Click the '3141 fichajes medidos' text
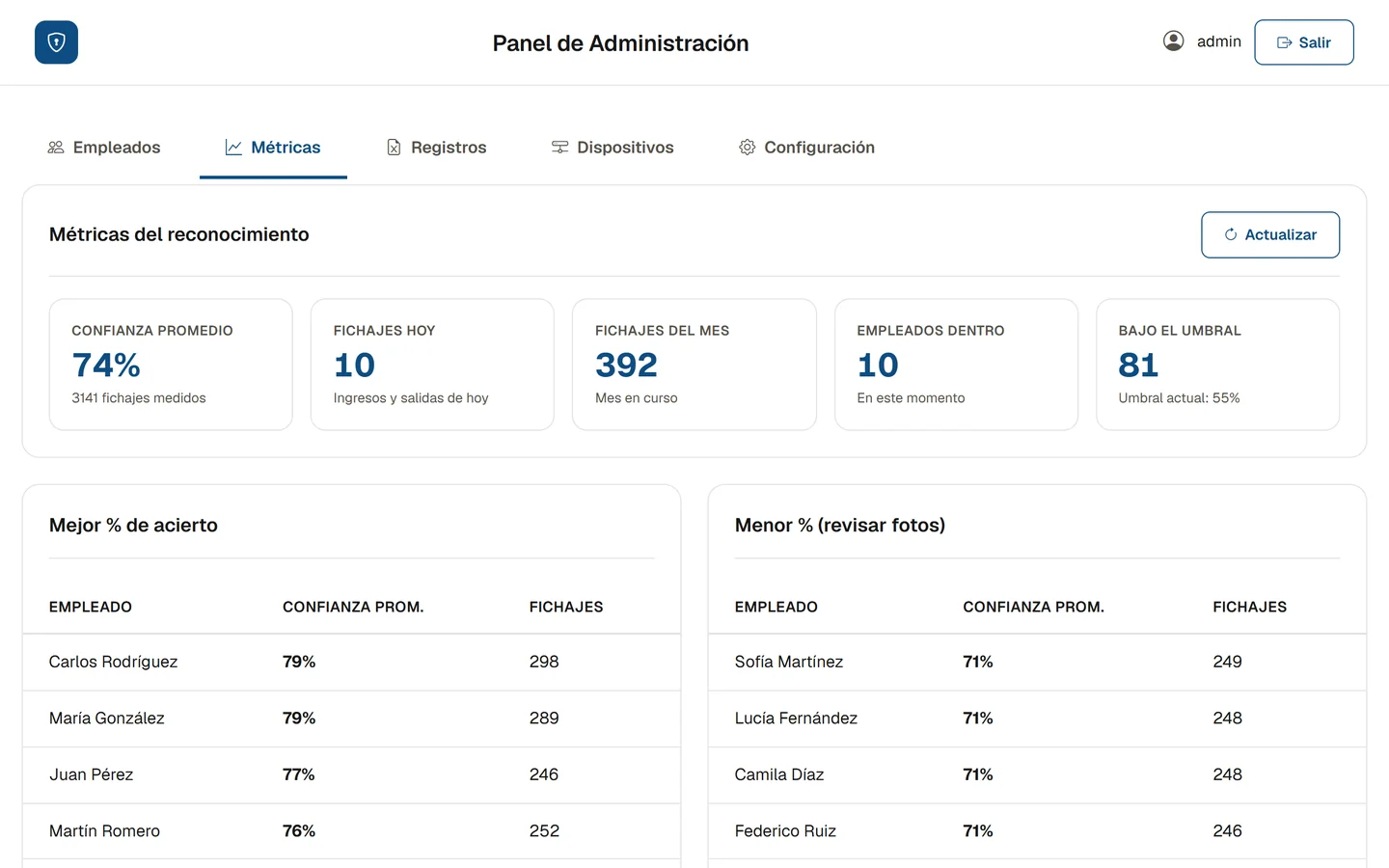The image size is (1389, 868). click(x=139, y=398)
